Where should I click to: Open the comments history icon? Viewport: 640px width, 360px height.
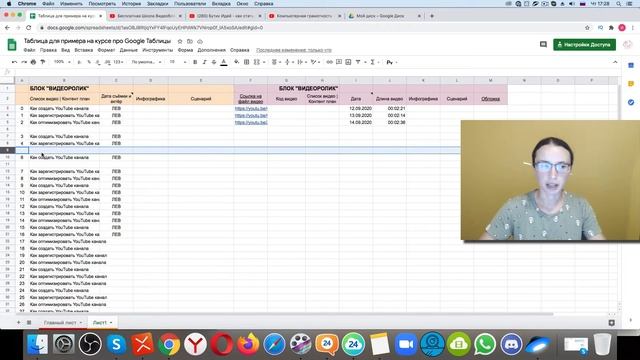coord(543,44)
